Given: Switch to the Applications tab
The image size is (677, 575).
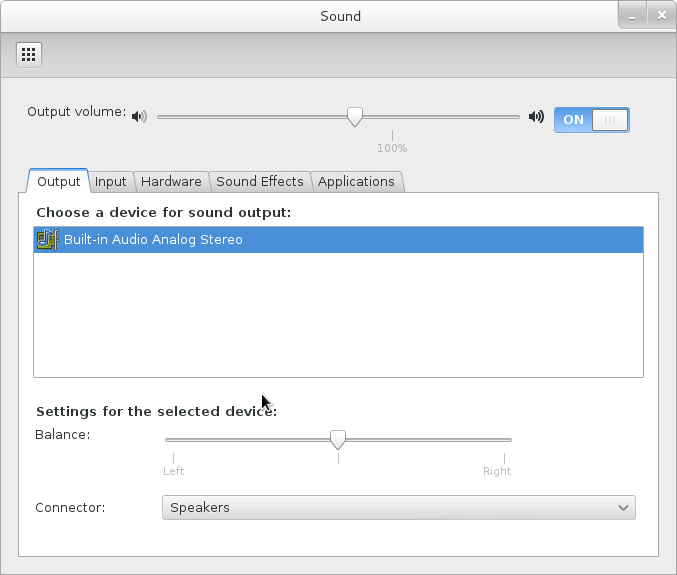Looking at the screenshot, I should coord(356,182).
